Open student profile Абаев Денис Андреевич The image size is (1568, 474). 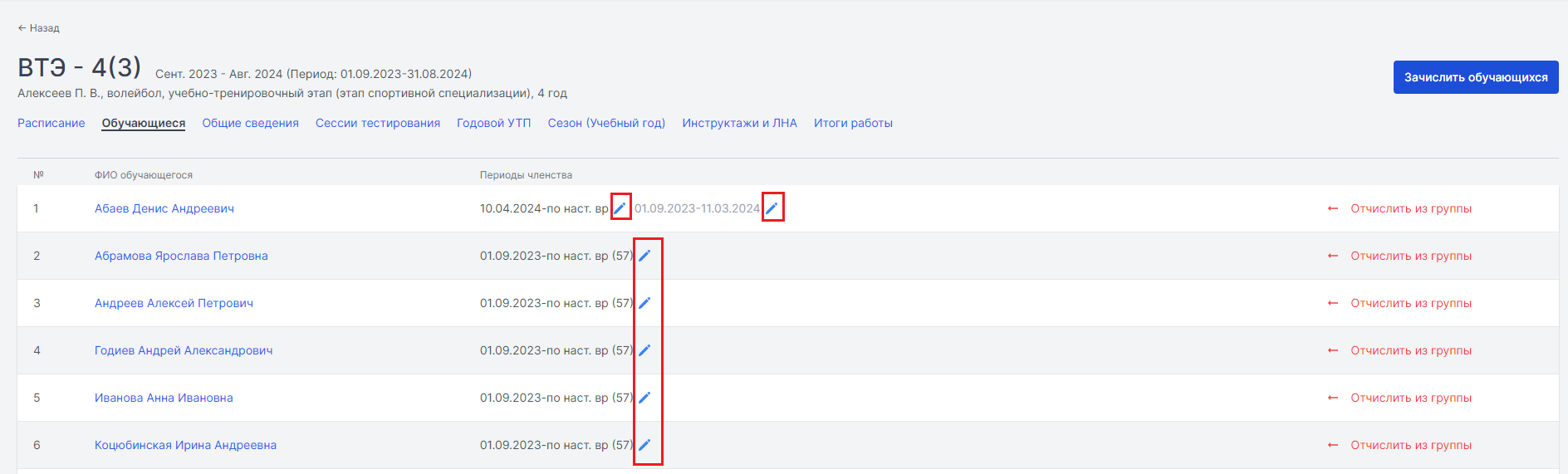pyautogui.click(x=164, y=208)
